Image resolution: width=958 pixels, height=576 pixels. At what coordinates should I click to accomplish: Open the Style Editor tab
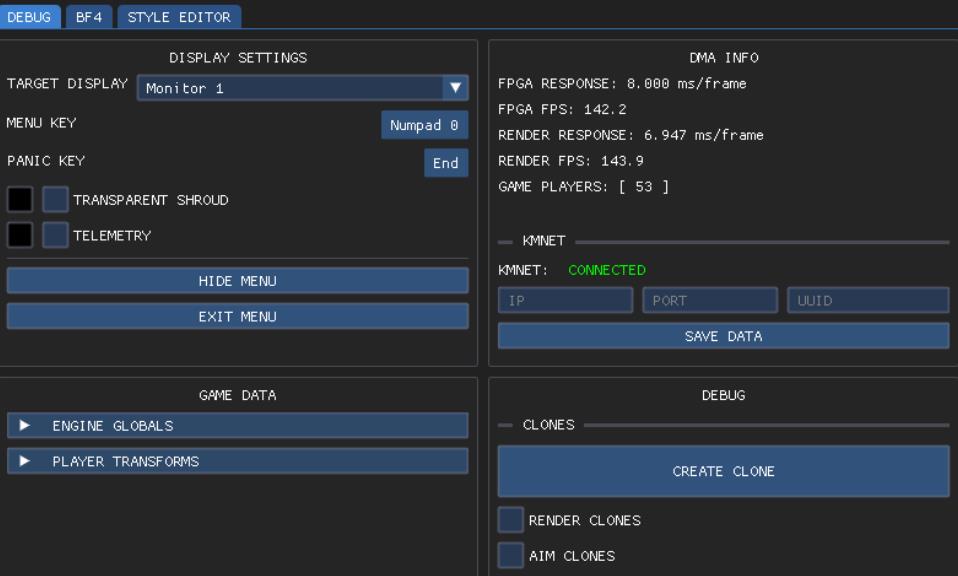(x=179, y=17)
